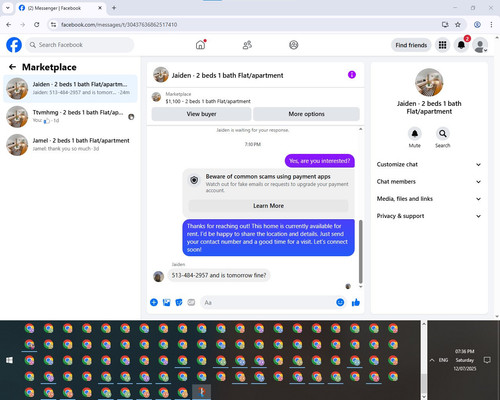
Task: Show hidden system tray icons chevron
Action: [x=432, y=360]
